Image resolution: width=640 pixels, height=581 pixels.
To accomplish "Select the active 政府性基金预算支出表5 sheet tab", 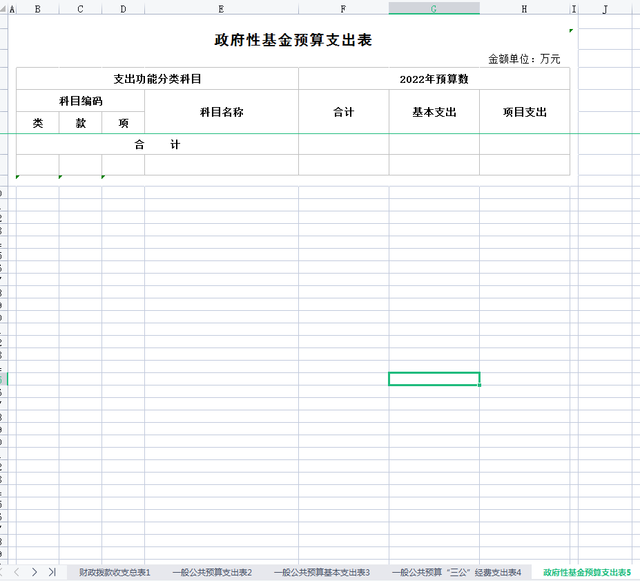I will pyautogui.click(x=586, y=572).
